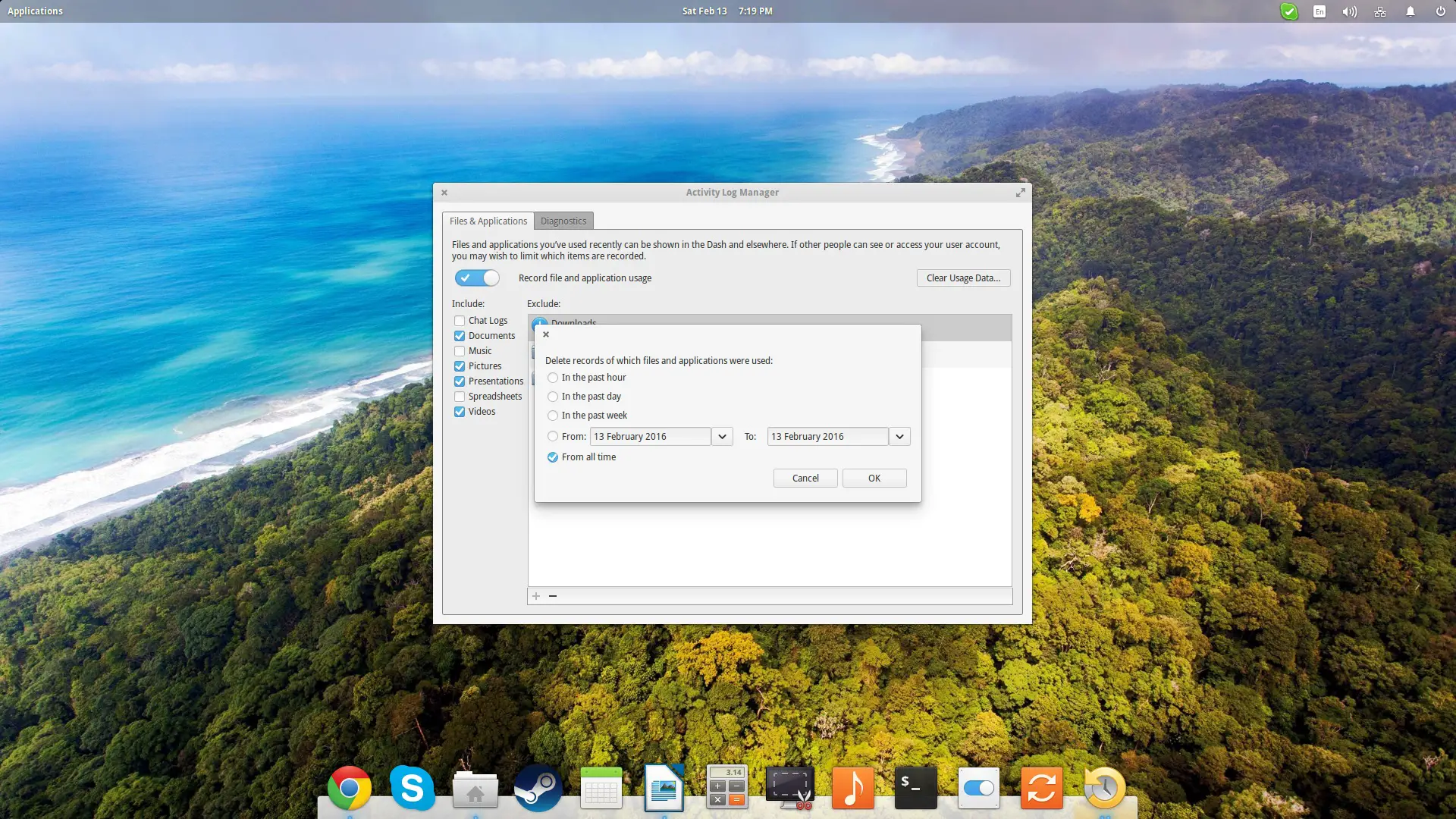Open the network indicator in top panel

coord(1380,11)
